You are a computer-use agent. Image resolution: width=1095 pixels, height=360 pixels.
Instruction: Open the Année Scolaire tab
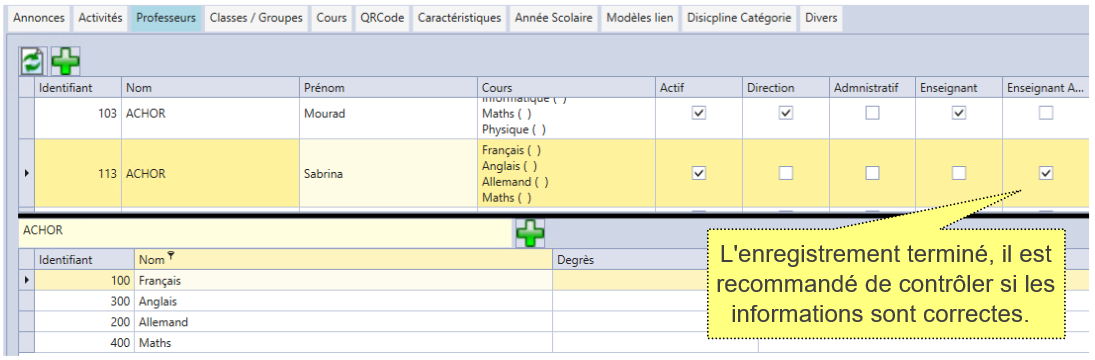coord(554,18)
